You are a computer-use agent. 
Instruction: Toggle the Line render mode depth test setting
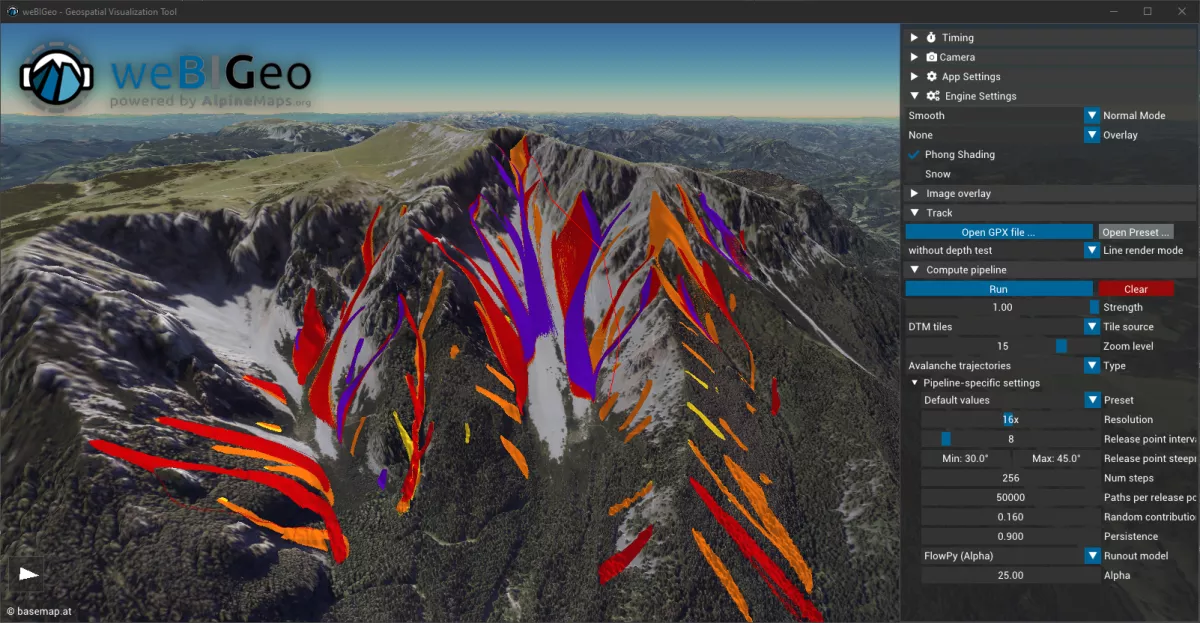pyautogui.click(x=1092, y=250)
